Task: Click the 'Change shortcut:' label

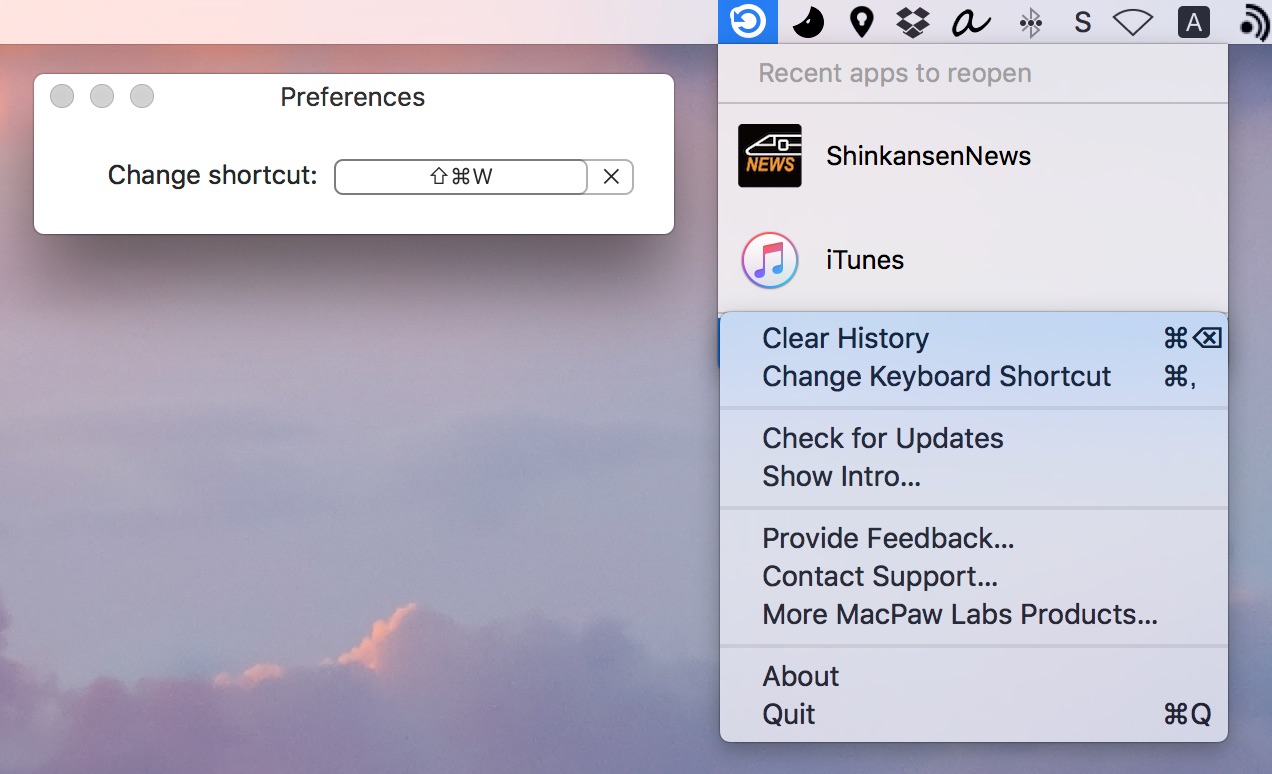Action: tap(212, 175)
